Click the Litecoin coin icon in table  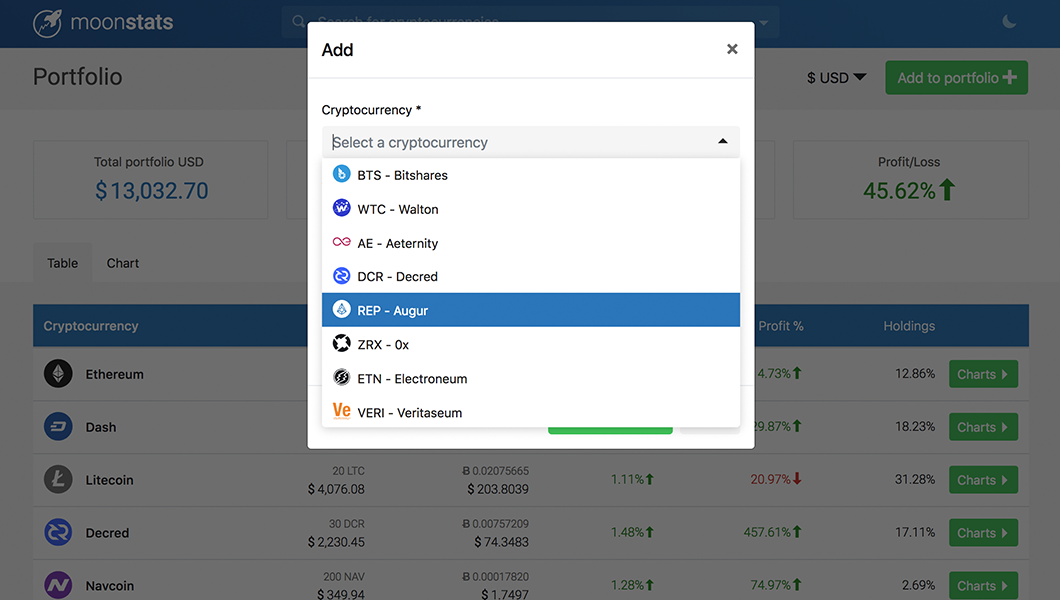pyautogui.click(x=58, y=480)
